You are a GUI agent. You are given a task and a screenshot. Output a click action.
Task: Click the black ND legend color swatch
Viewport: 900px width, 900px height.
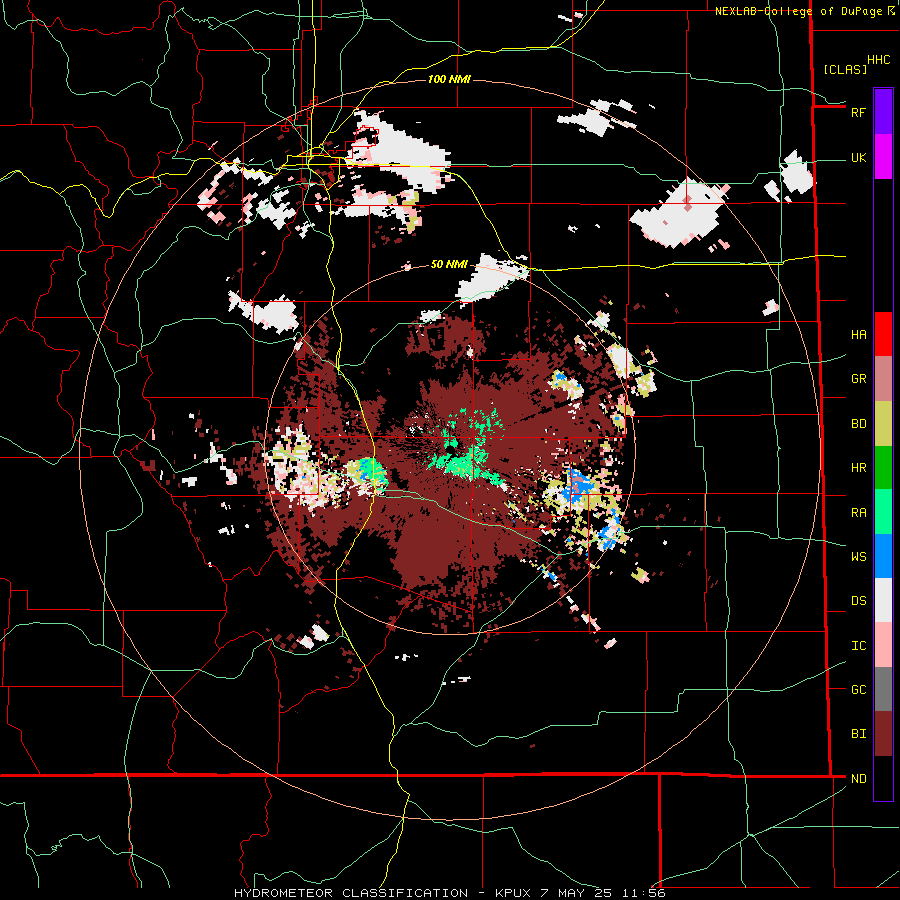(883, 778)
